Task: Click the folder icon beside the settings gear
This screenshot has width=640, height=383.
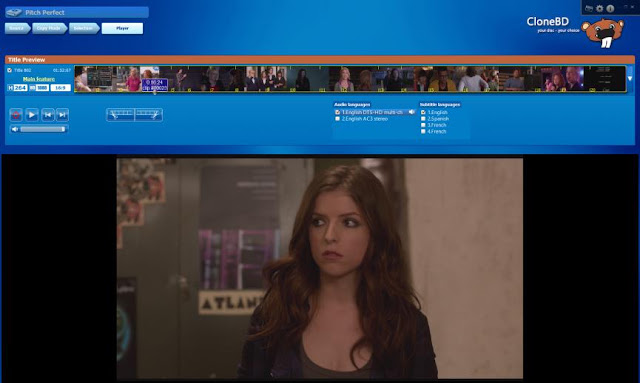Action: click(589, 9)
